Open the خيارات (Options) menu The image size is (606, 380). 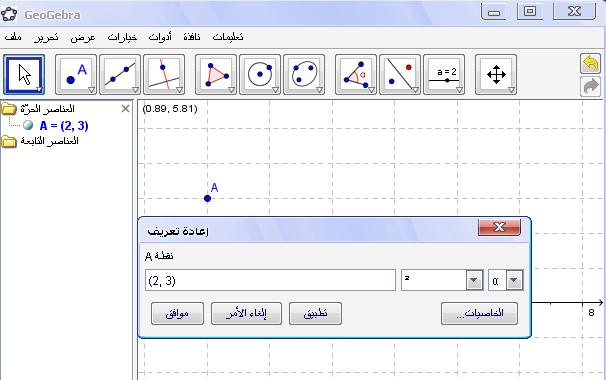point(122,37)
